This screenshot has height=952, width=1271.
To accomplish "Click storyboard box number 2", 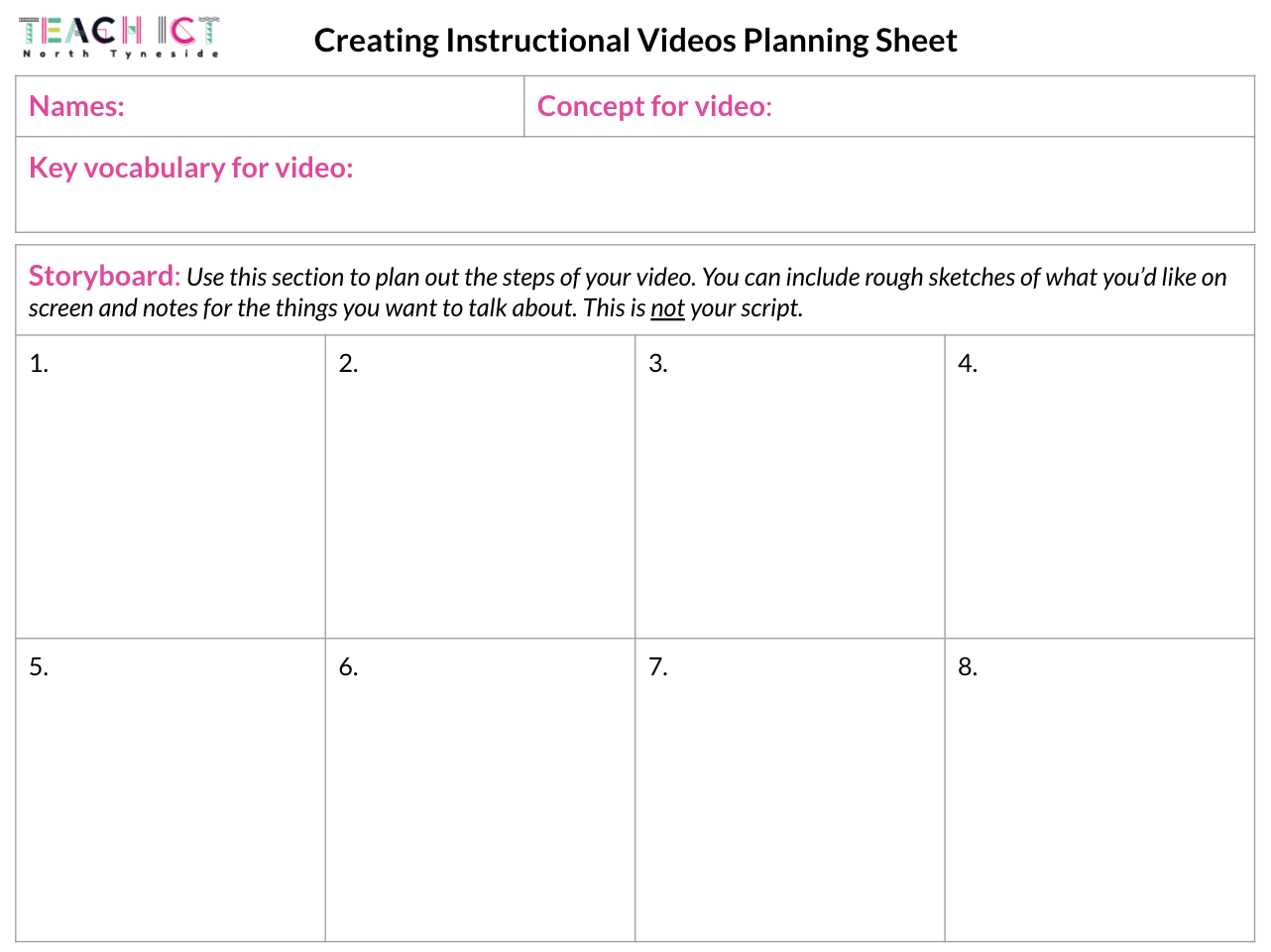I will tap(480, 487).
